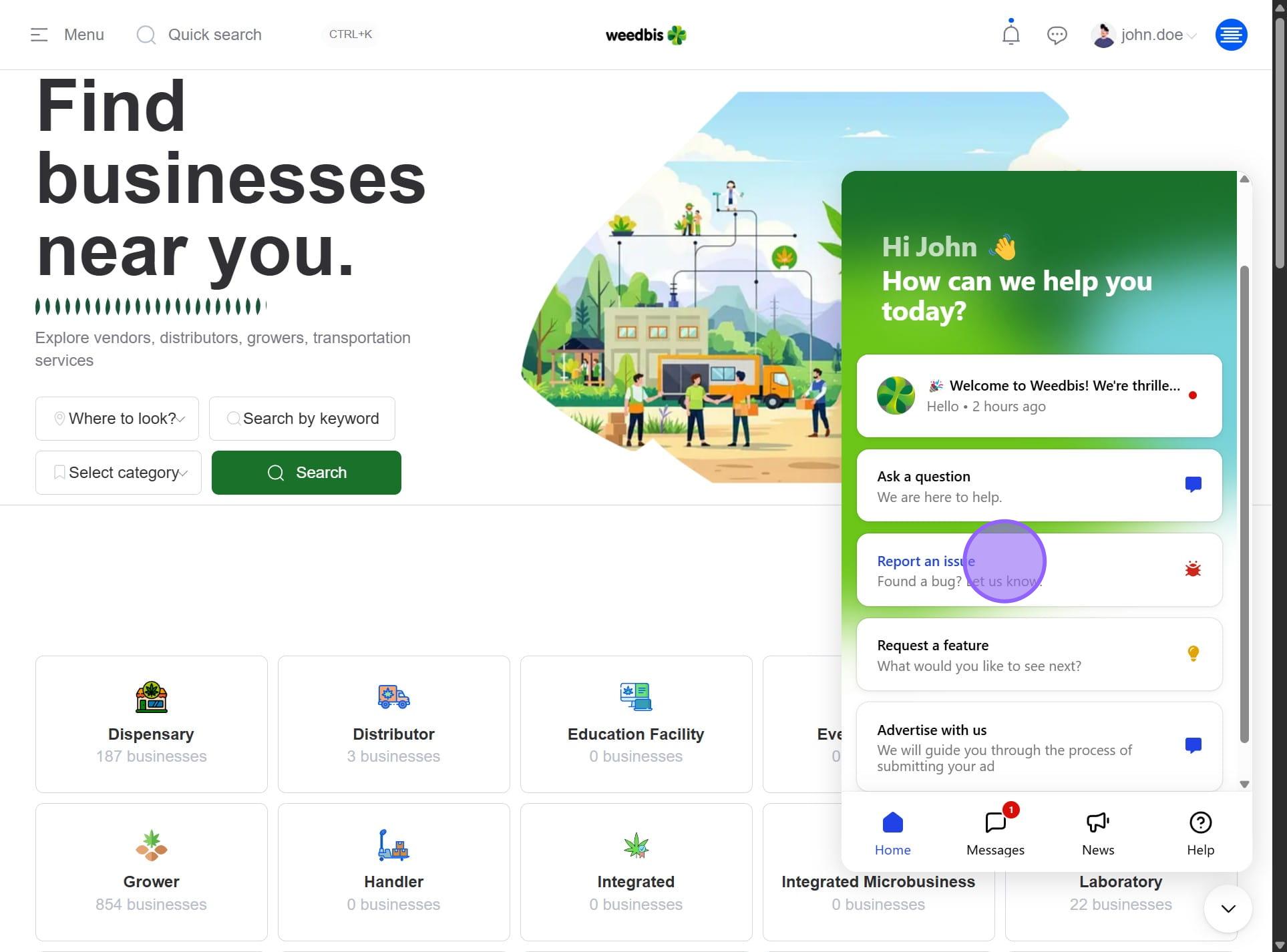Switch to the News tab in widget
Viewport: 1287px width, 952px height.
click(x=1097, y=832)
